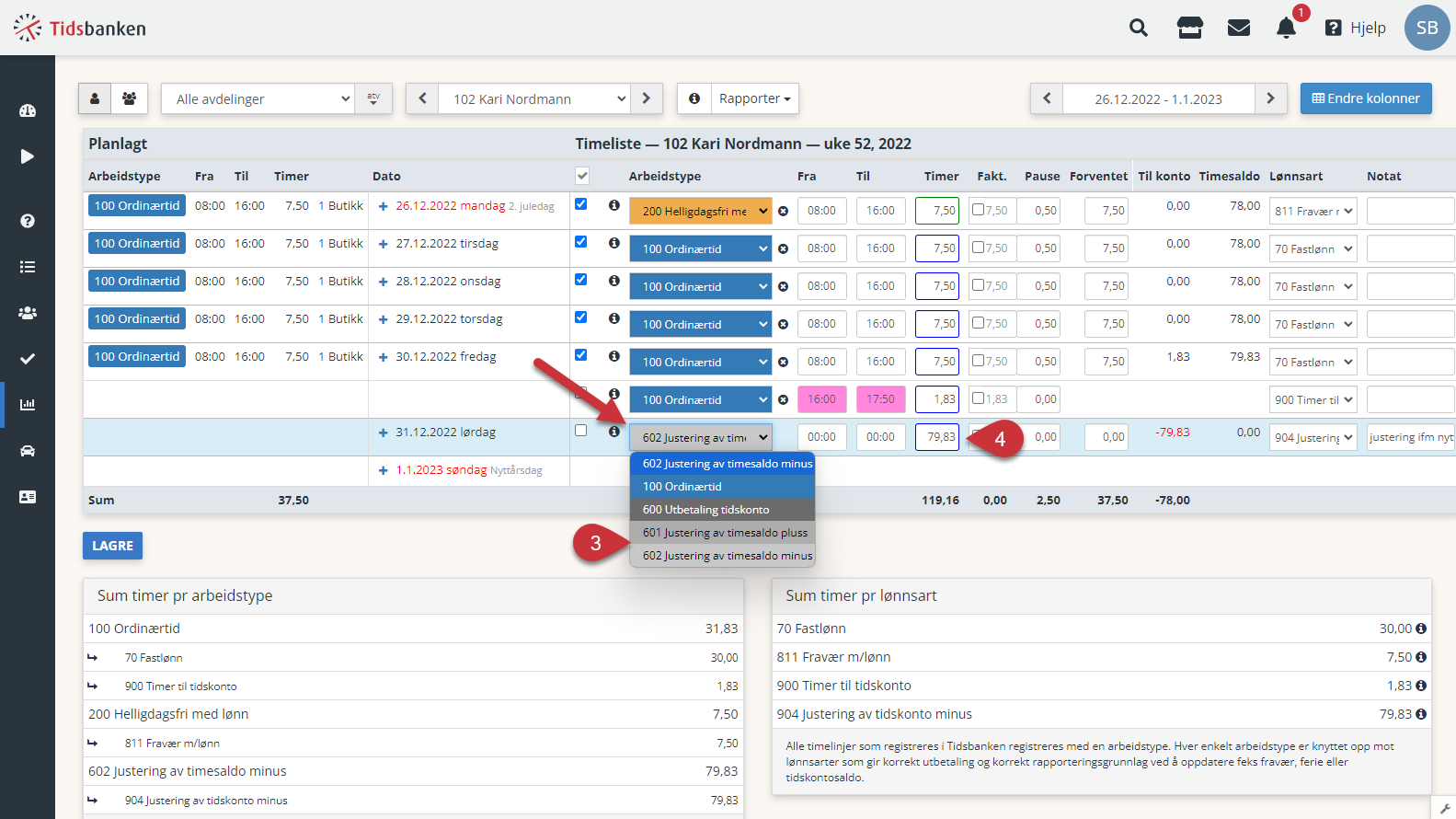Go to next employee arrow

coord(647,98)
